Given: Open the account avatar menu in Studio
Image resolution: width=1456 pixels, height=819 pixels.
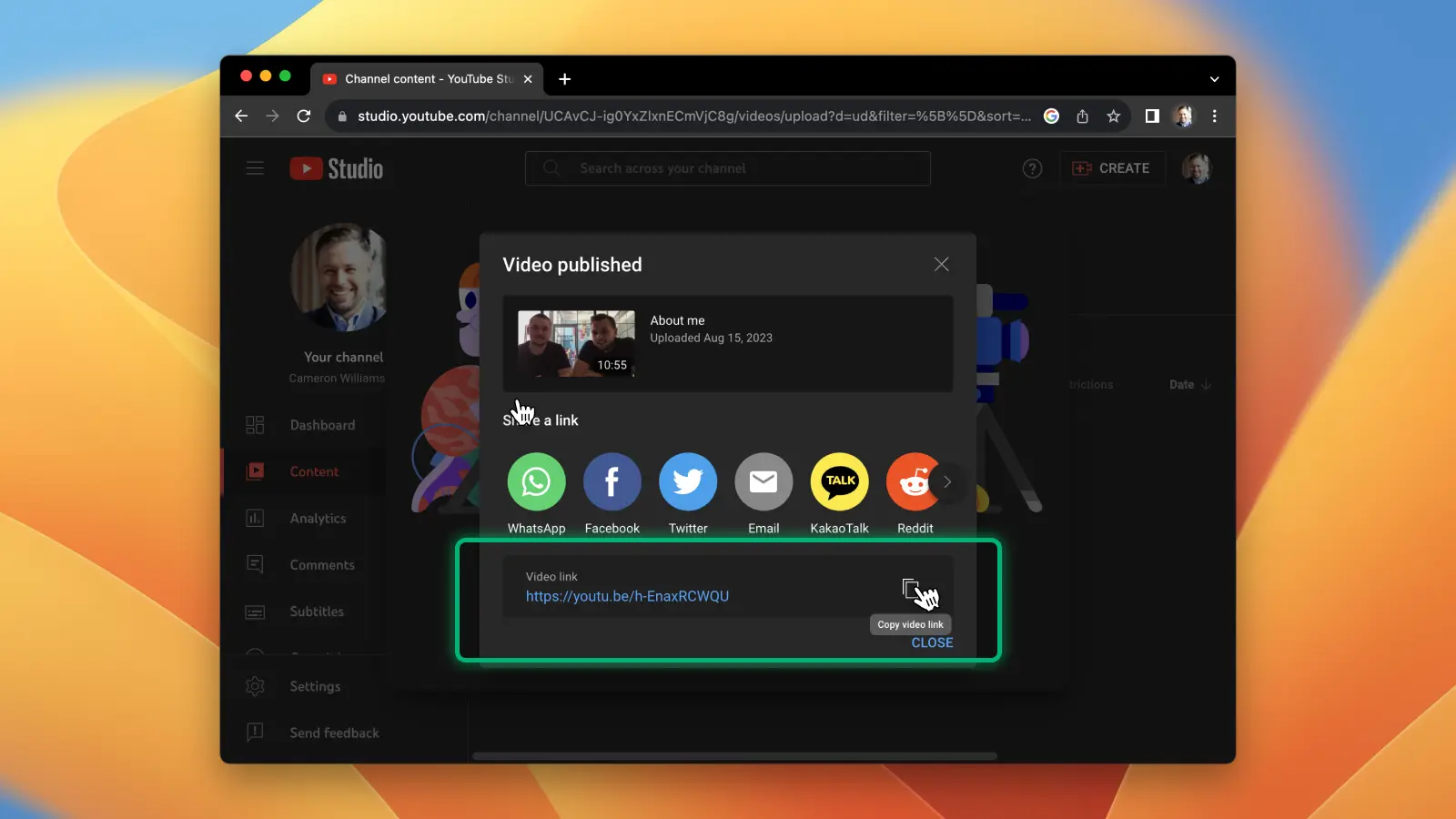Looking at the screenshot, I should point(1197,168).
